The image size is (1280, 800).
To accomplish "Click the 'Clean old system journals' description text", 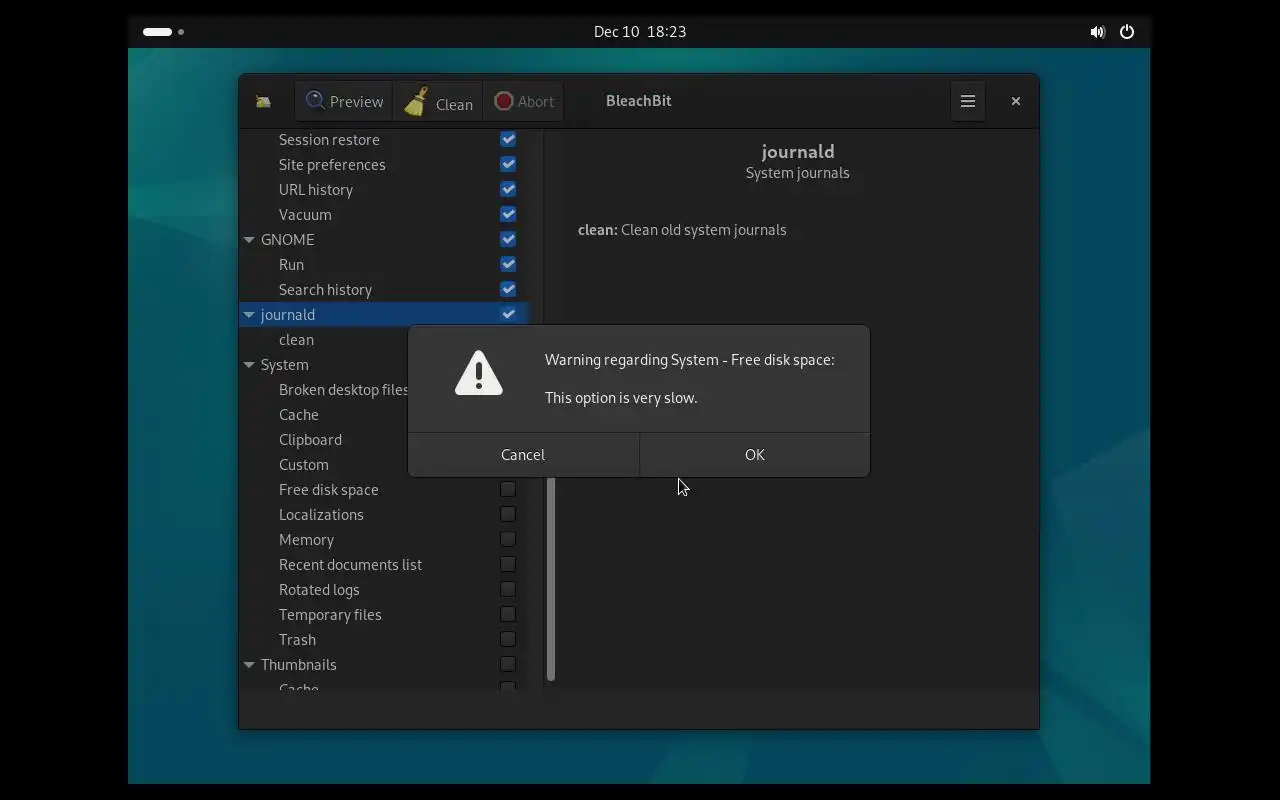I will (703, 230).
